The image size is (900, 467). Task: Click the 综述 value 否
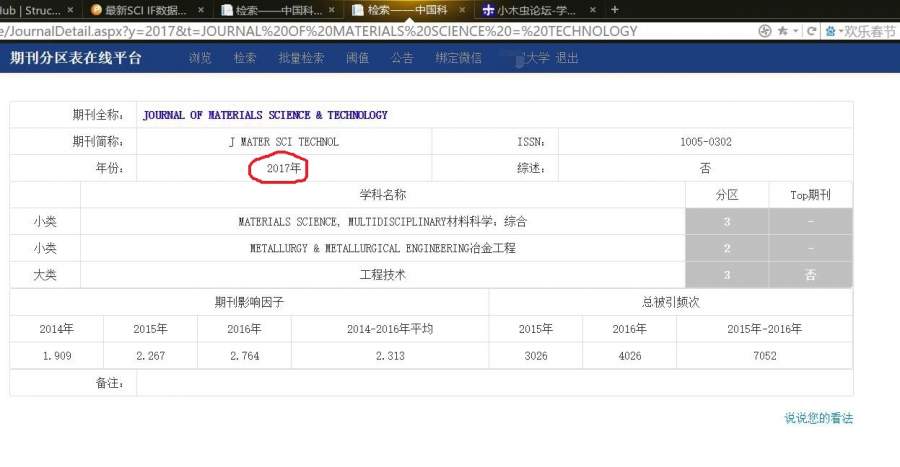[x=705, y=168]
